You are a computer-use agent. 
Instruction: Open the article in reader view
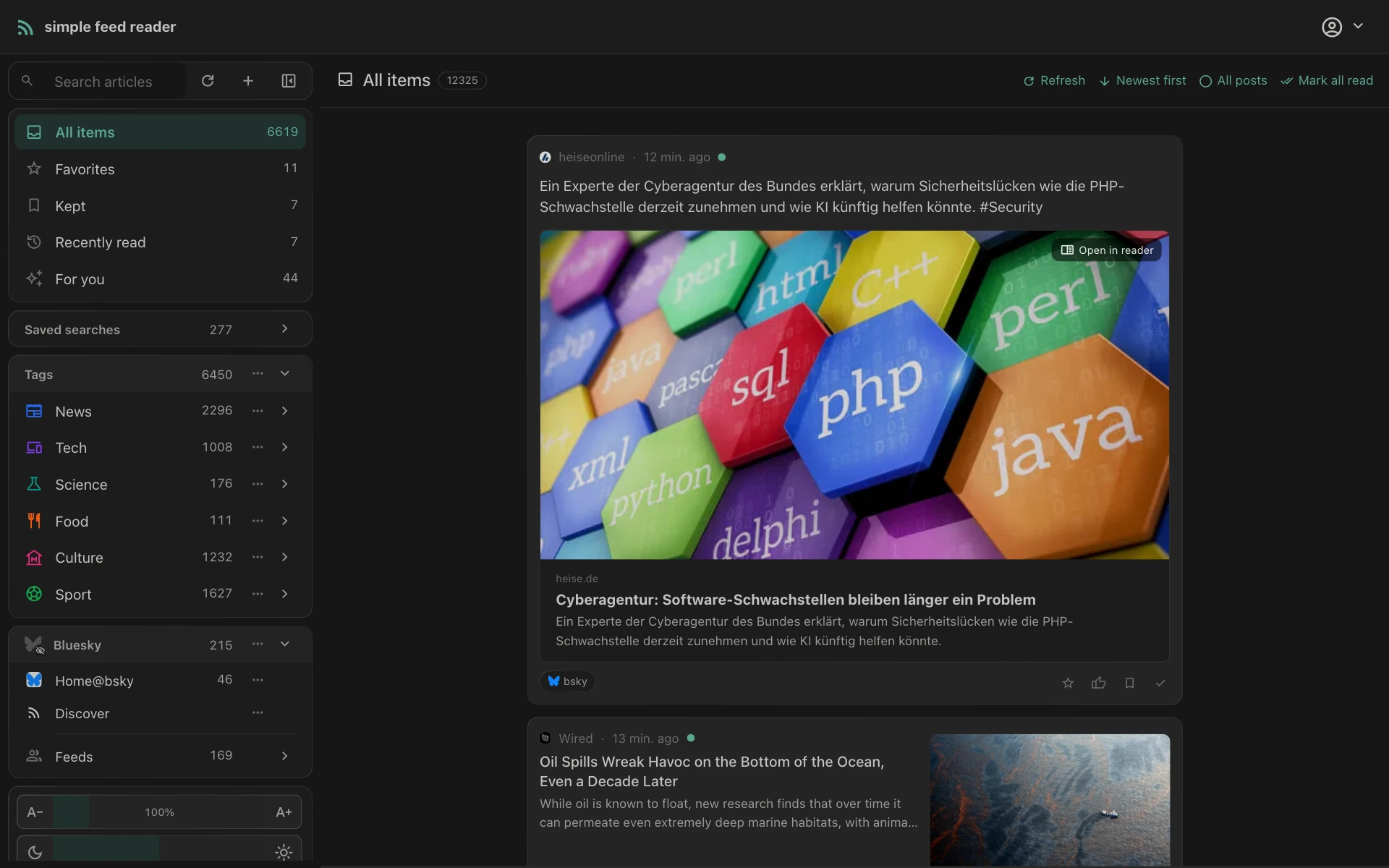pos(1107,250)
